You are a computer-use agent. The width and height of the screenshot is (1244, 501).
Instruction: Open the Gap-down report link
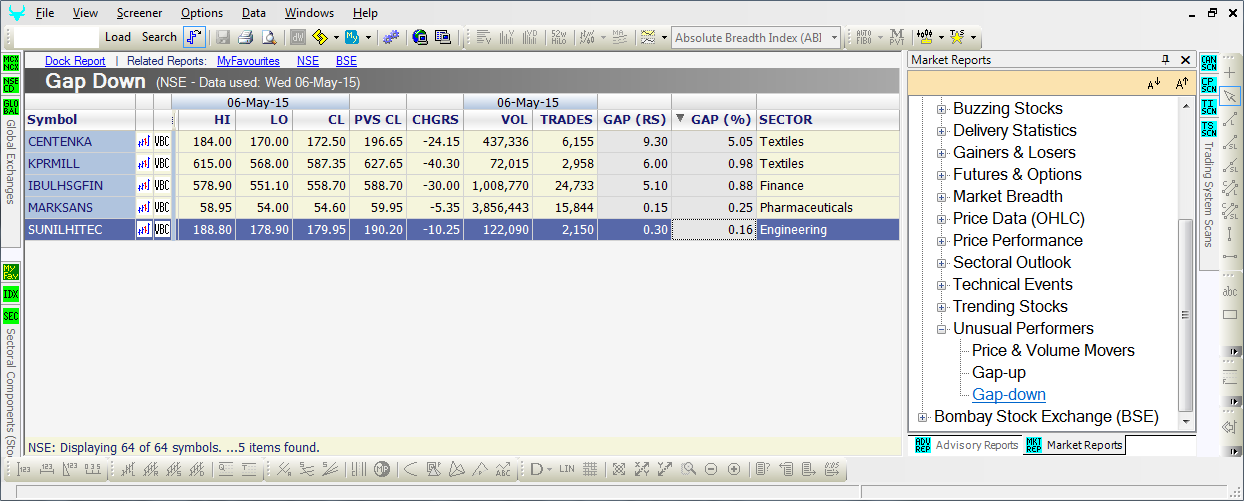pos(1009,394)
